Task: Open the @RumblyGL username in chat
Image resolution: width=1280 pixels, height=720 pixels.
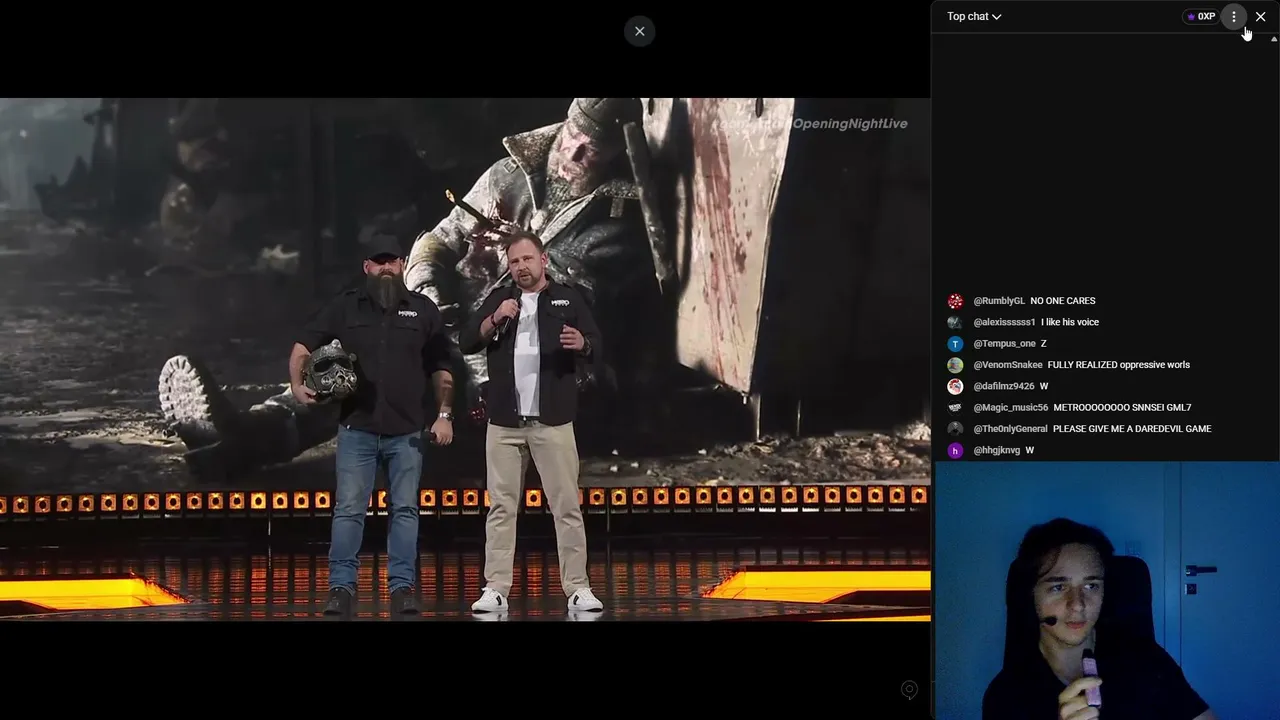Action: click(999, 301)
